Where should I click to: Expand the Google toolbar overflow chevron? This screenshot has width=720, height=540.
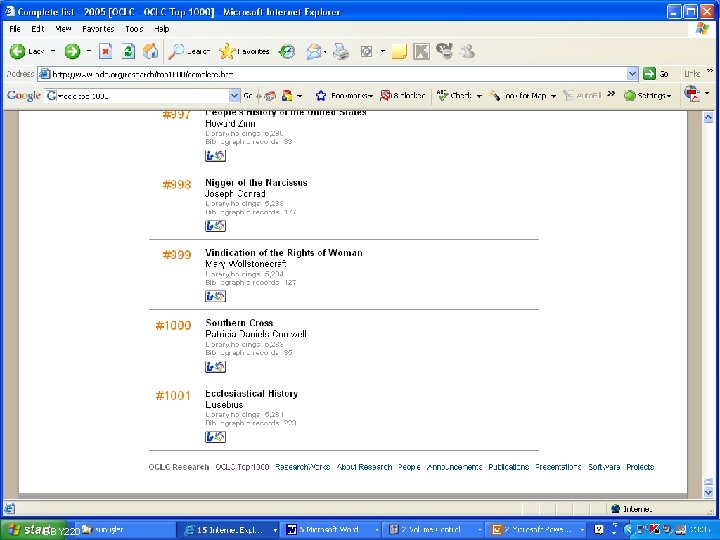point(611,94)
